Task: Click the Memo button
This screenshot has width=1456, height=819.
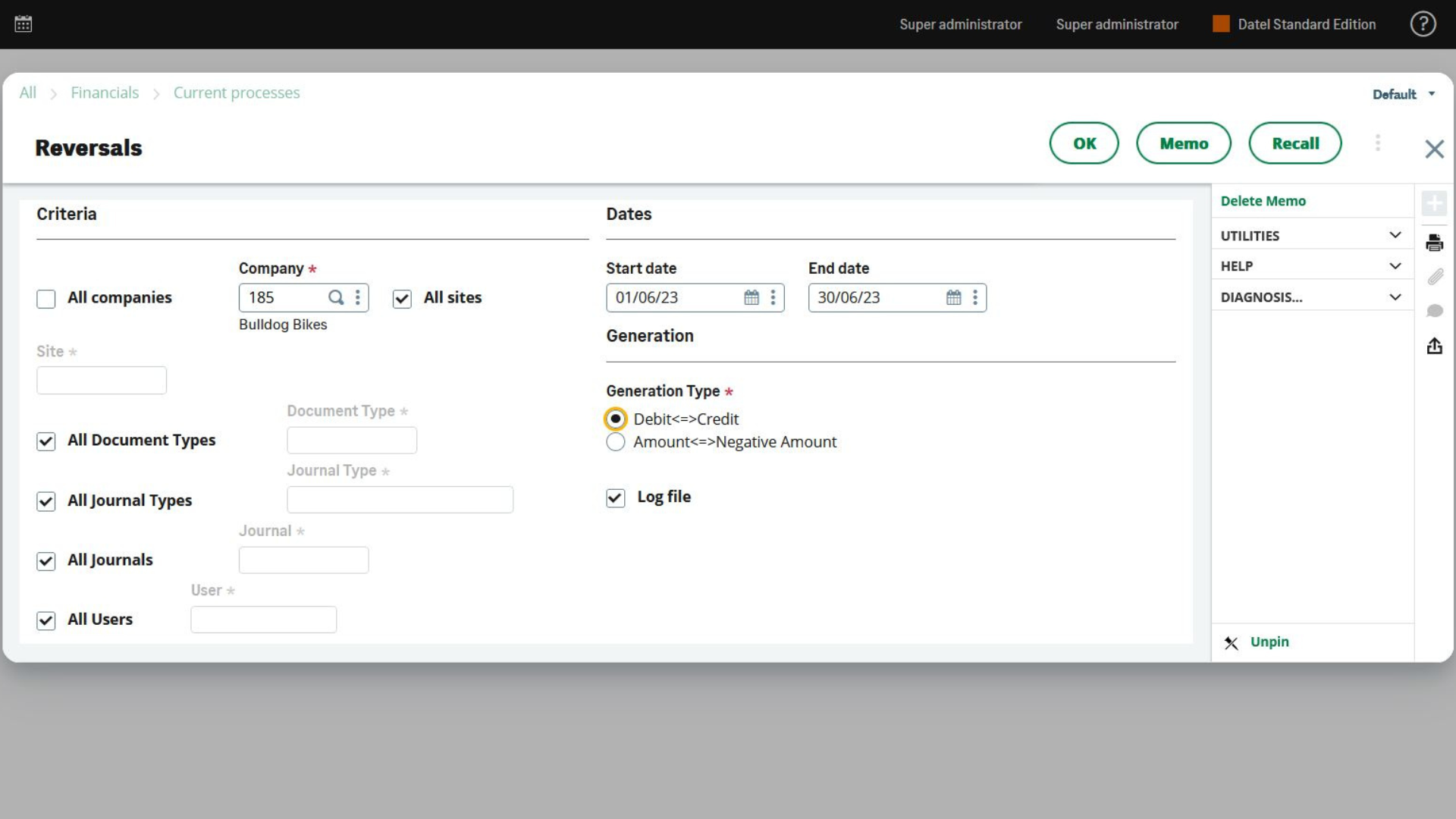Action: [1184, 143]
